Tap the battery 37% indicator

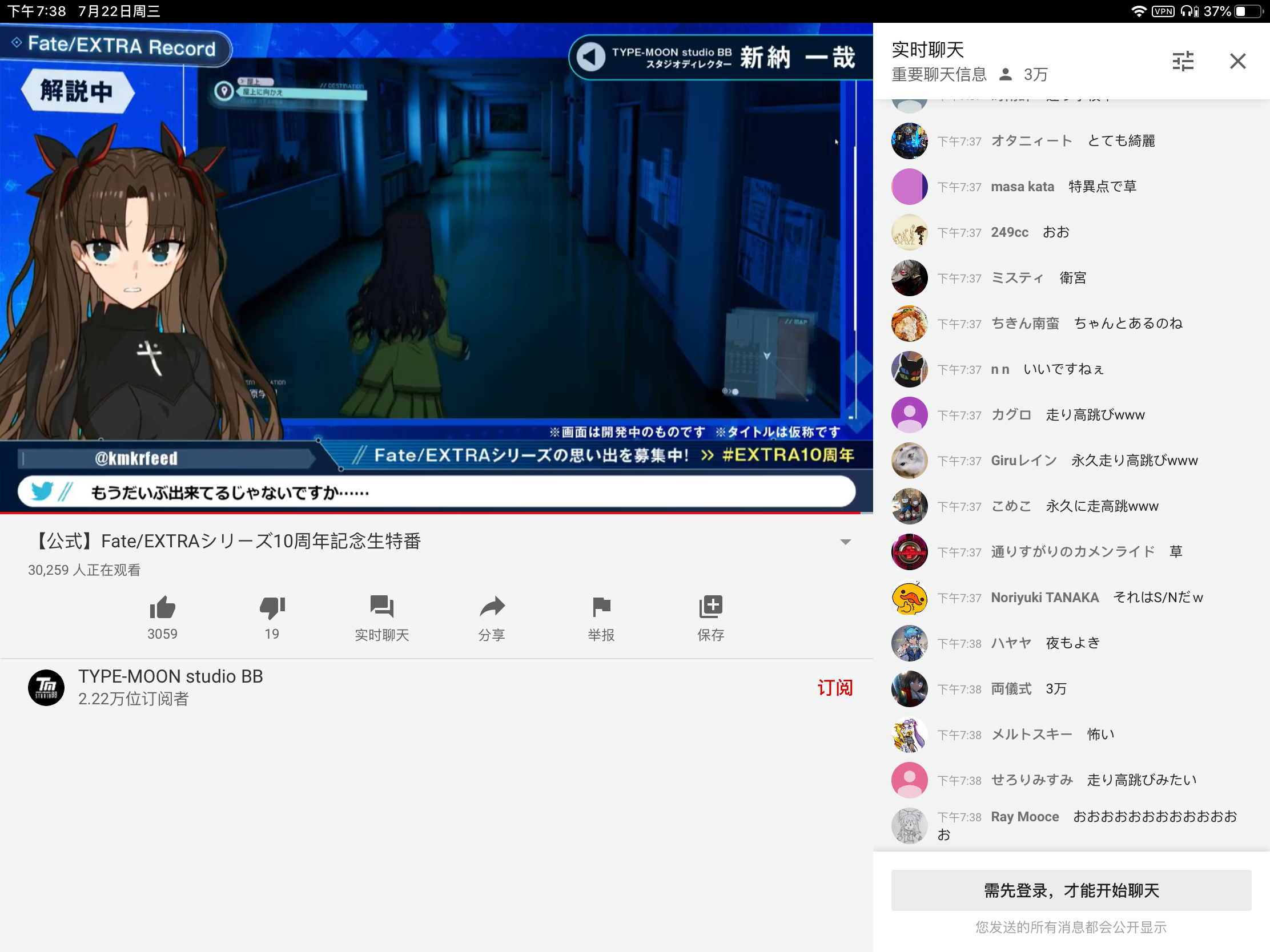coord(1233,11)
